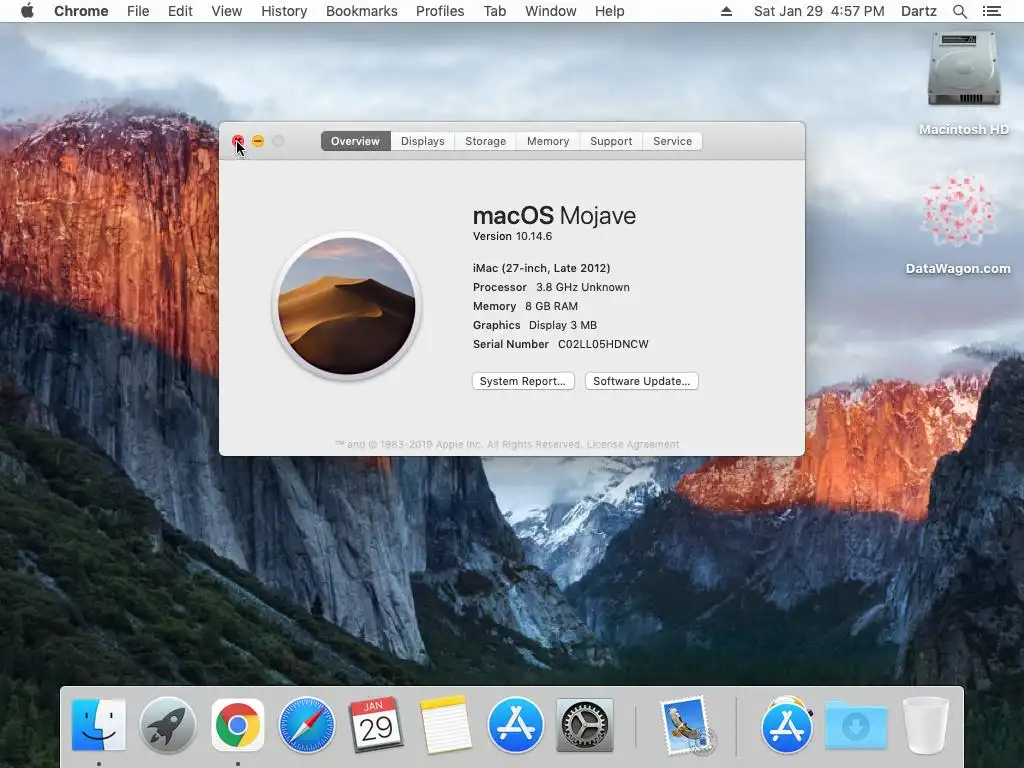Select the DataWagon.com desktop icon
Screen dimensions: 1024x768
click(x=959, y=210)
